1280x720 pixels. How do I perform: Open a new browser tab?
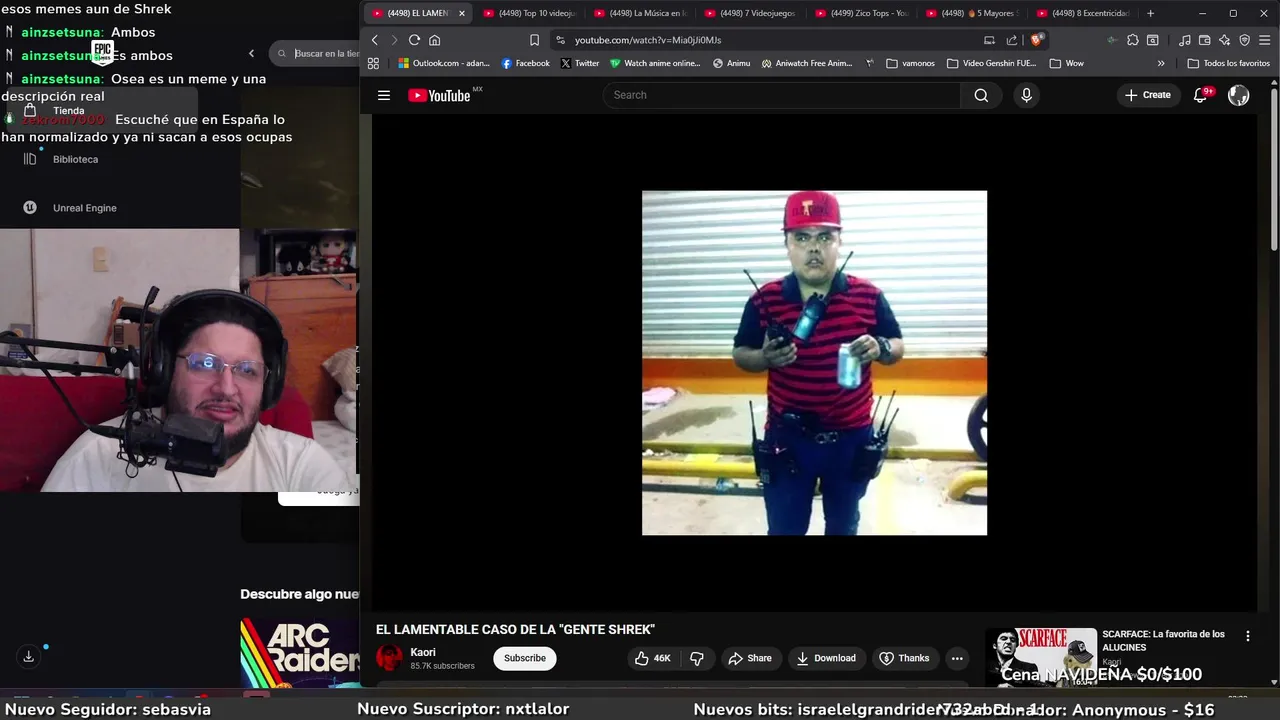tap(1150, 13)
